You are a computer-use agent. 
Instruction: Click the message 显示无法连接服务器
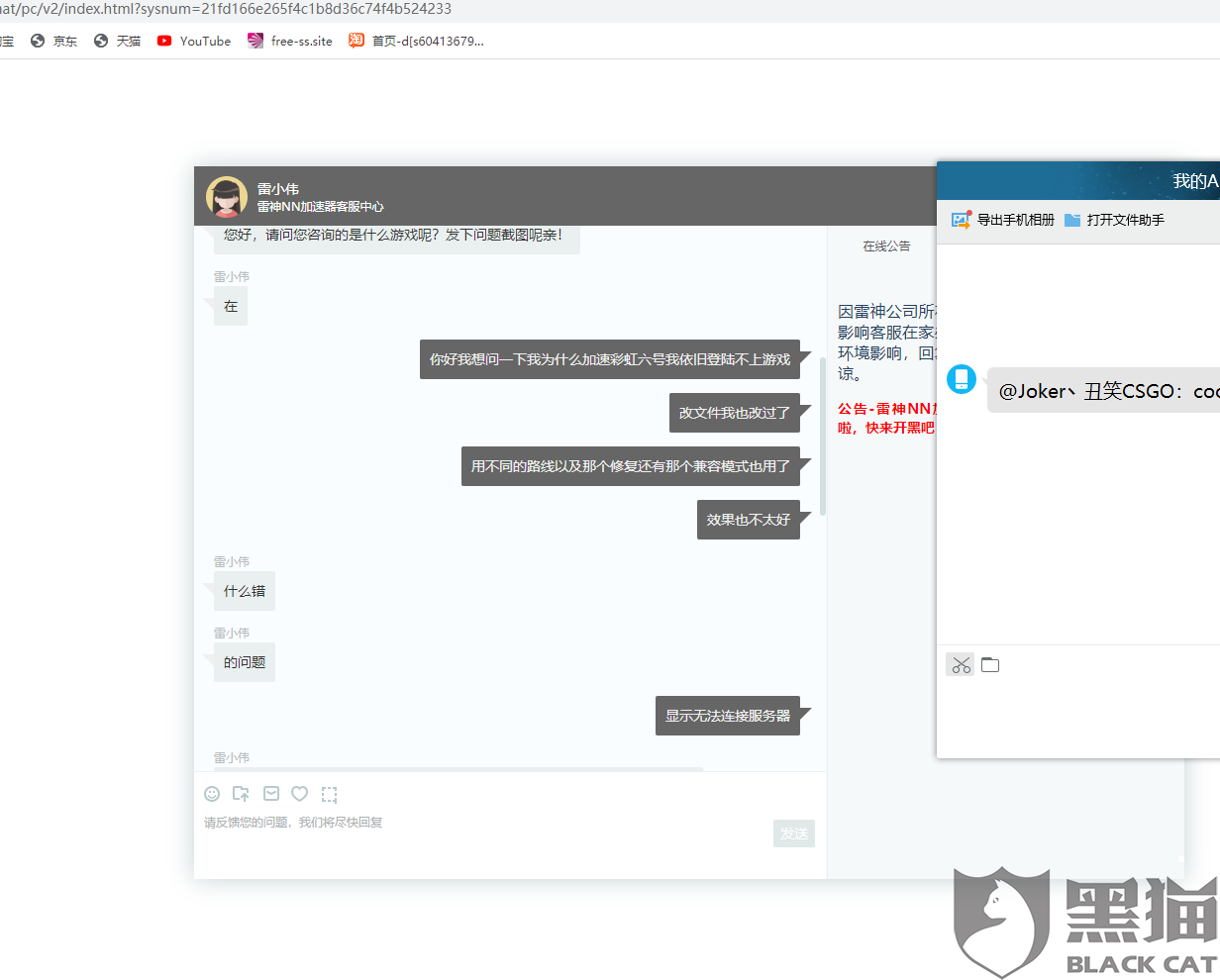728,716
